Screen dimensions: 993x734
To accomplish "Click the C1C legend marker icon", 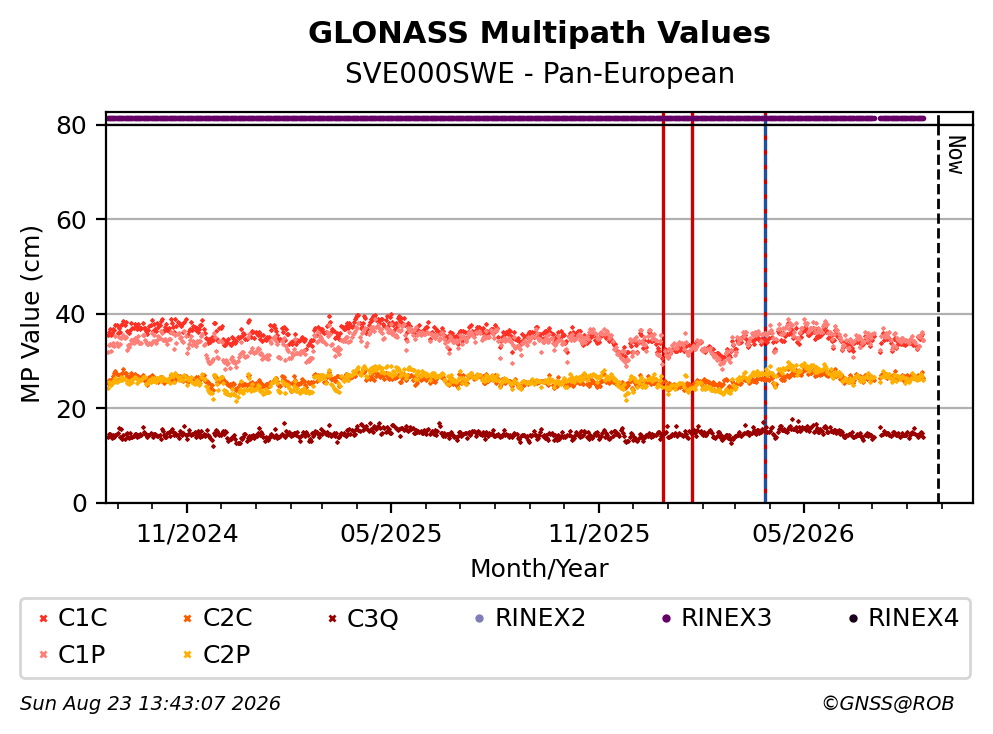I will click(43, 619).
